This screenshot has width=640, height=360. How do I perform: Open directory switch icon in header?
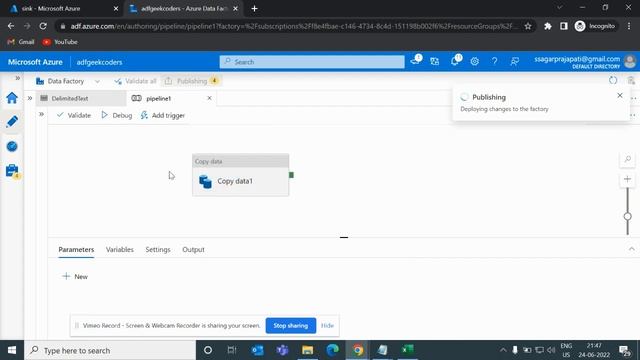(x=435, y=61)
